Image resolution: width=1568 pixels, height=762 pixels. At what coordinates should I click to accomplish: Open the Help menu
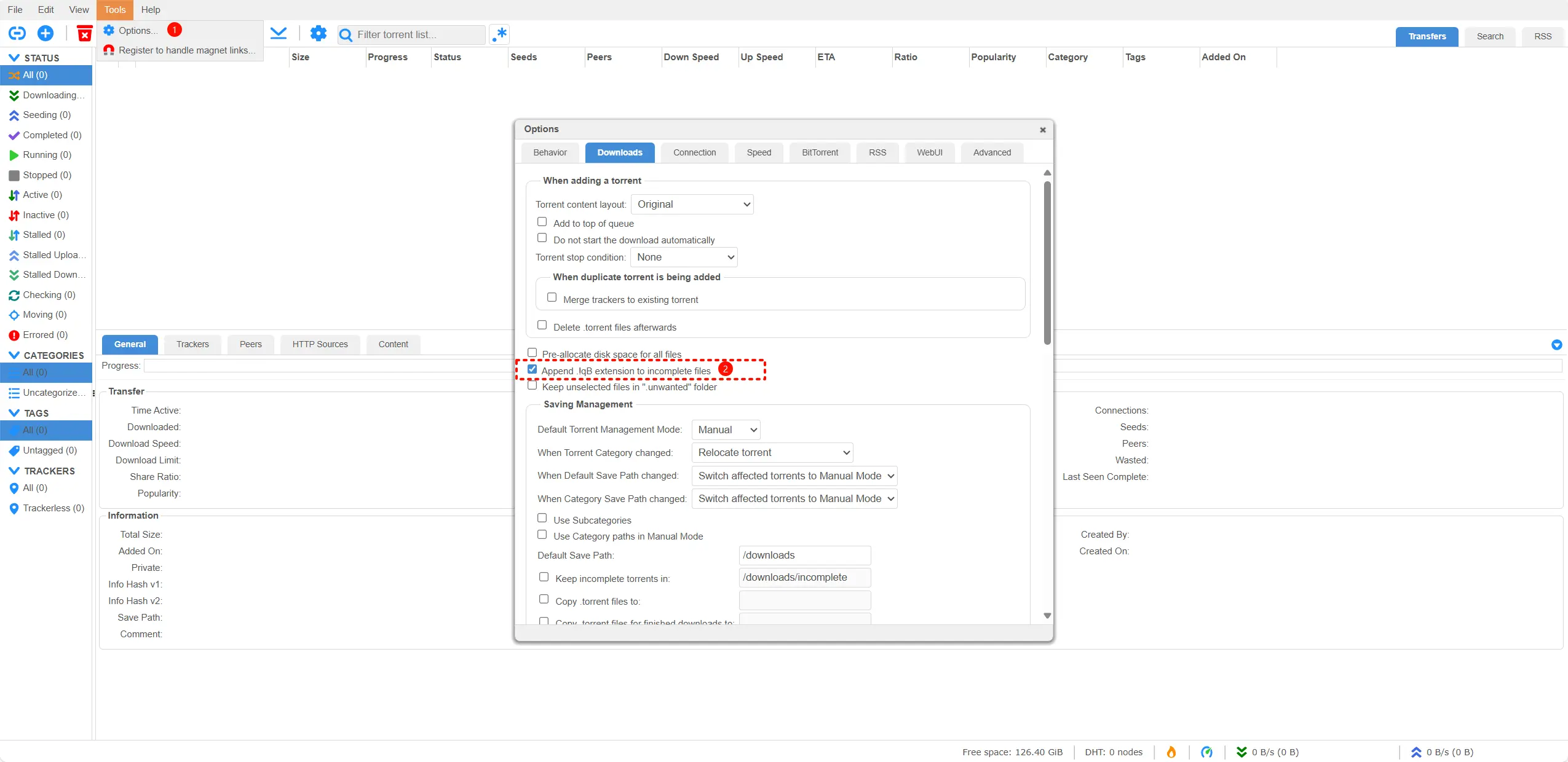coord(151,10)
